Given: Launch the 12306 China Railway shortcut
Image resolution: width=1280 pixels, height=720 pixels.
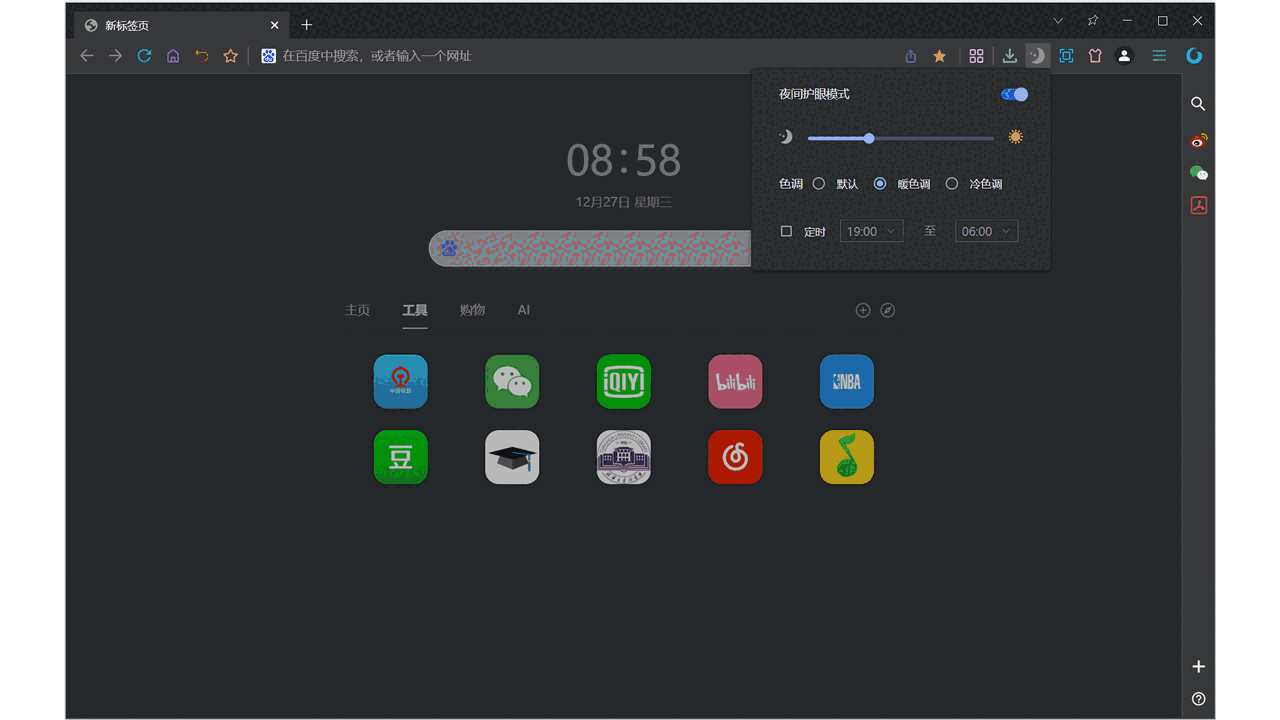Looking at the screenshot, I should 400,381.
